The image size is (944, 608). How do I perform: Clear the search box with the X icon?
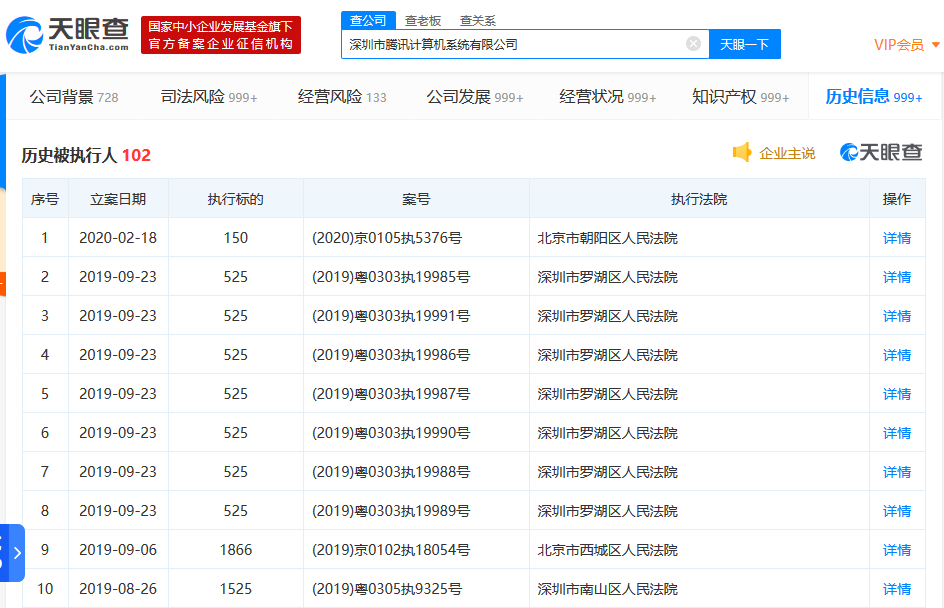(693, 44)
